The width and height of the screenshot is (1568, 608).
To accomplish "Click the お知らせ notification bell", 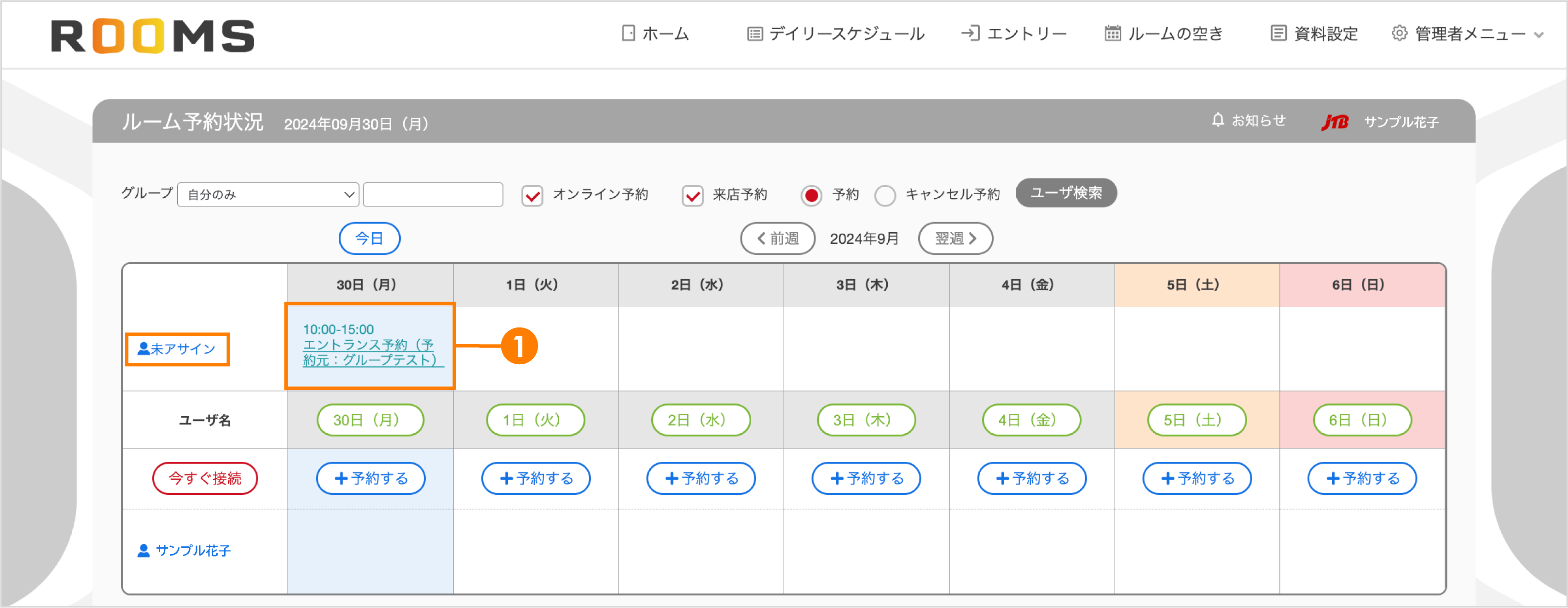I will tap(1217, 120).
